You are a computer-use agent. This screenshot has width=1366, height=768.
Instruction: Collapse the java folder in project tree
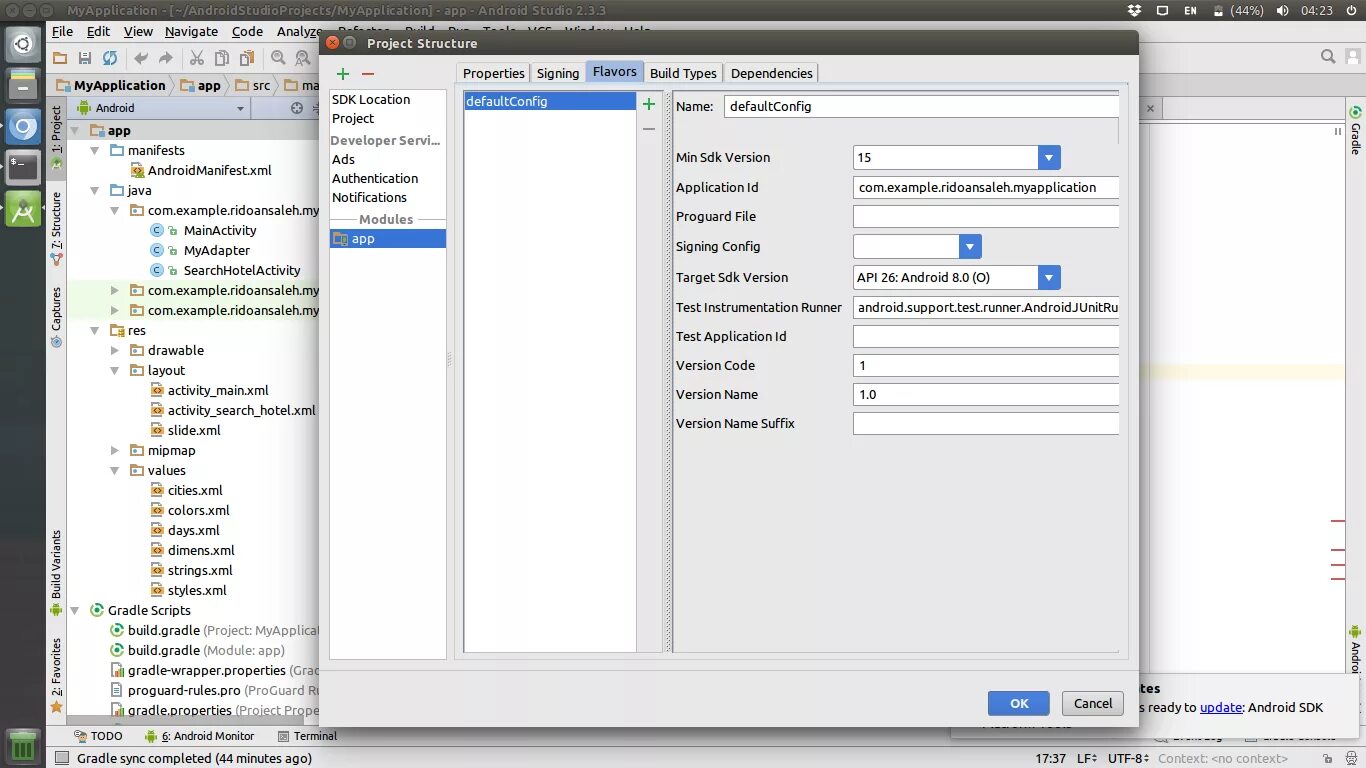coord(95,190)
